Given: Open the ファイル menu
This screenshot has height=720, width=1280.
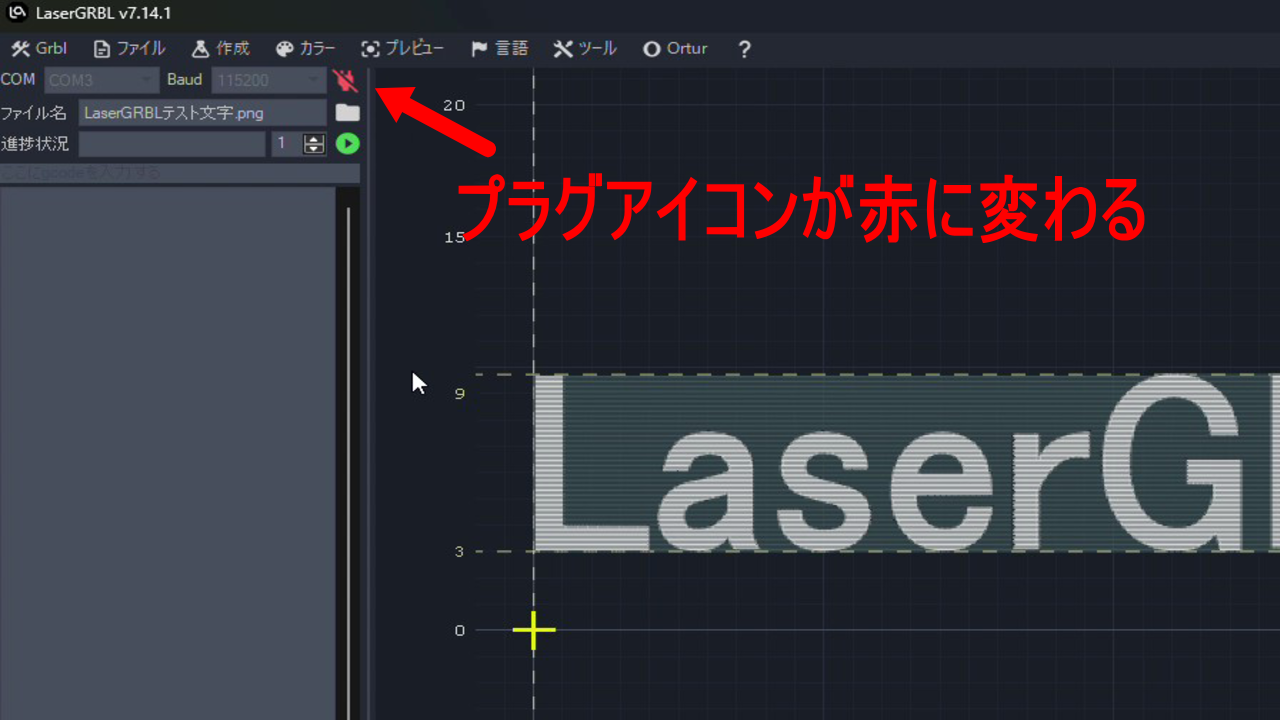Looking at the screenshot, I should tap(129, 48).
